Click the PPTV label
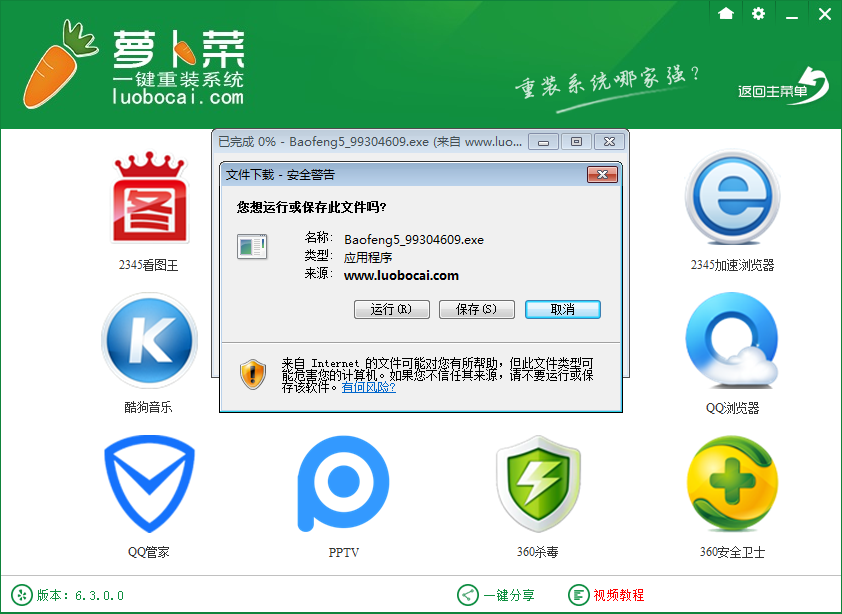 [344, 552]
